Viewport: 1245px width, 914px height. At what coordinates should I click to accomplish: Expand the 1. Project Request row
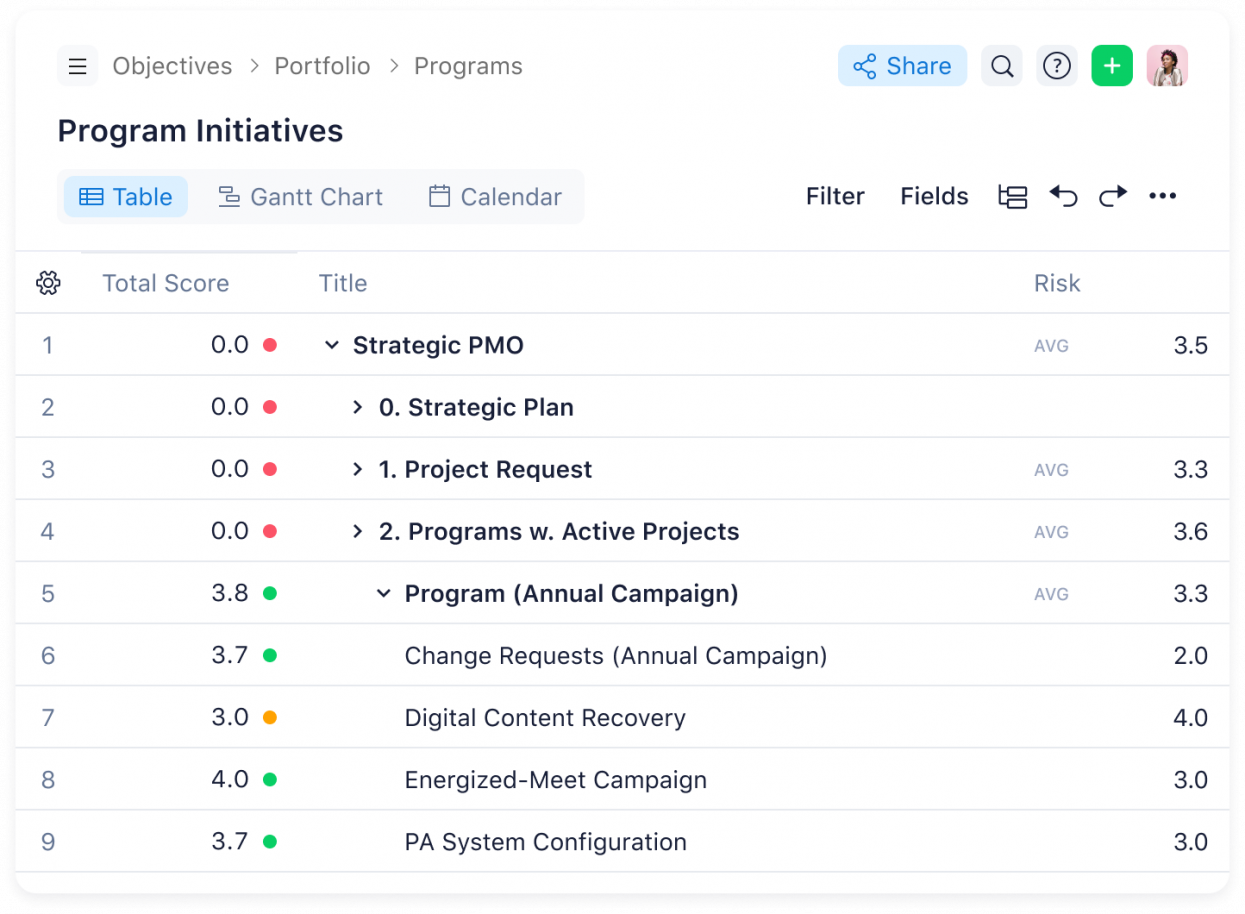[x=357, y=469]
